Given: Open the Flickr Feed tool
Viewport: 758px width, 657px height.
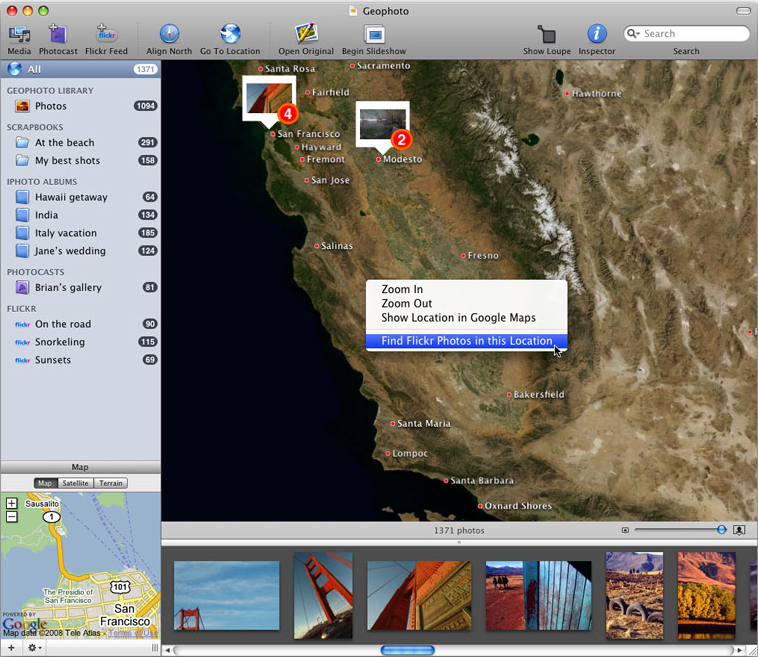Looking at the screenshot, I should click(x=106, y=36).
